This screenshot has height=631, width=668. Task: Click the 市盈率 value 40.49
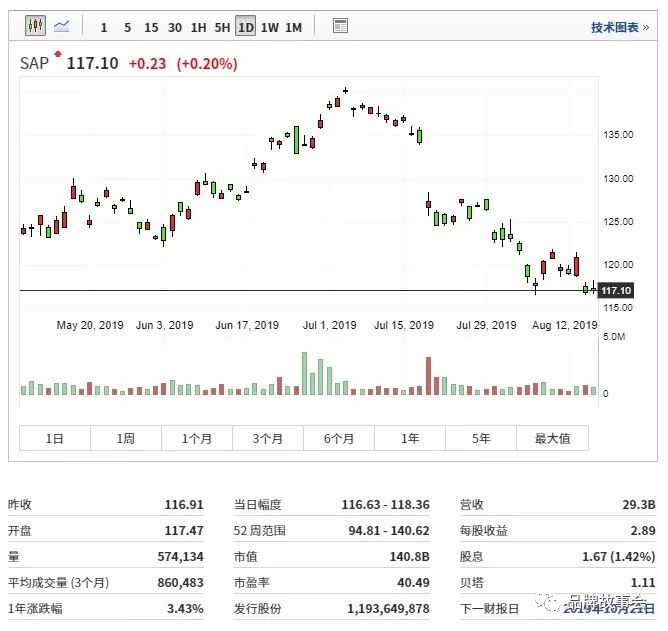pyautogui.click(x=413, y=582)
